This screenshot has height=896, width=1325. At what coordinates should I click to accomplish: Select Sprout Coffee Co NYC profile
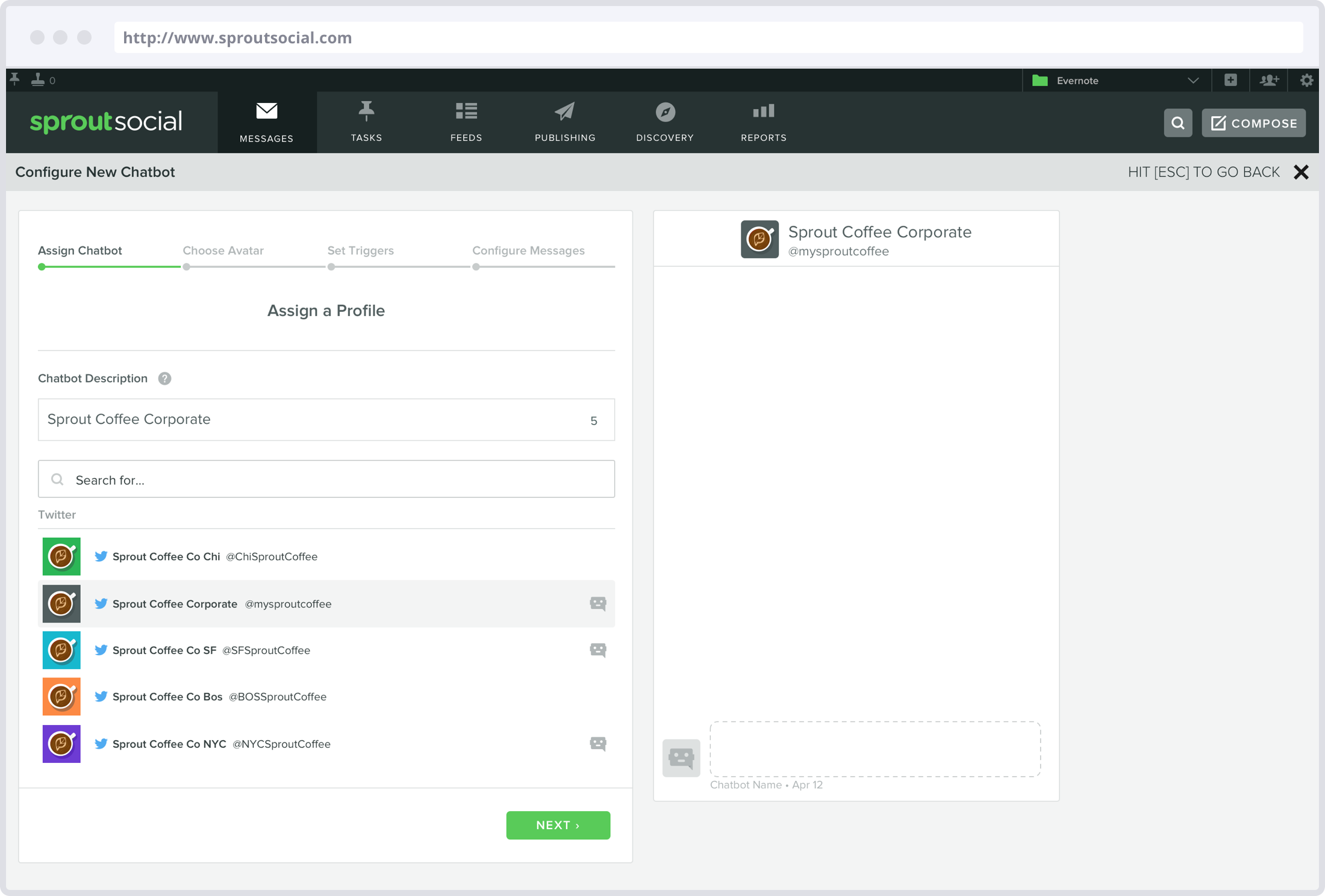pyautogui.click(x=326, y=744)
